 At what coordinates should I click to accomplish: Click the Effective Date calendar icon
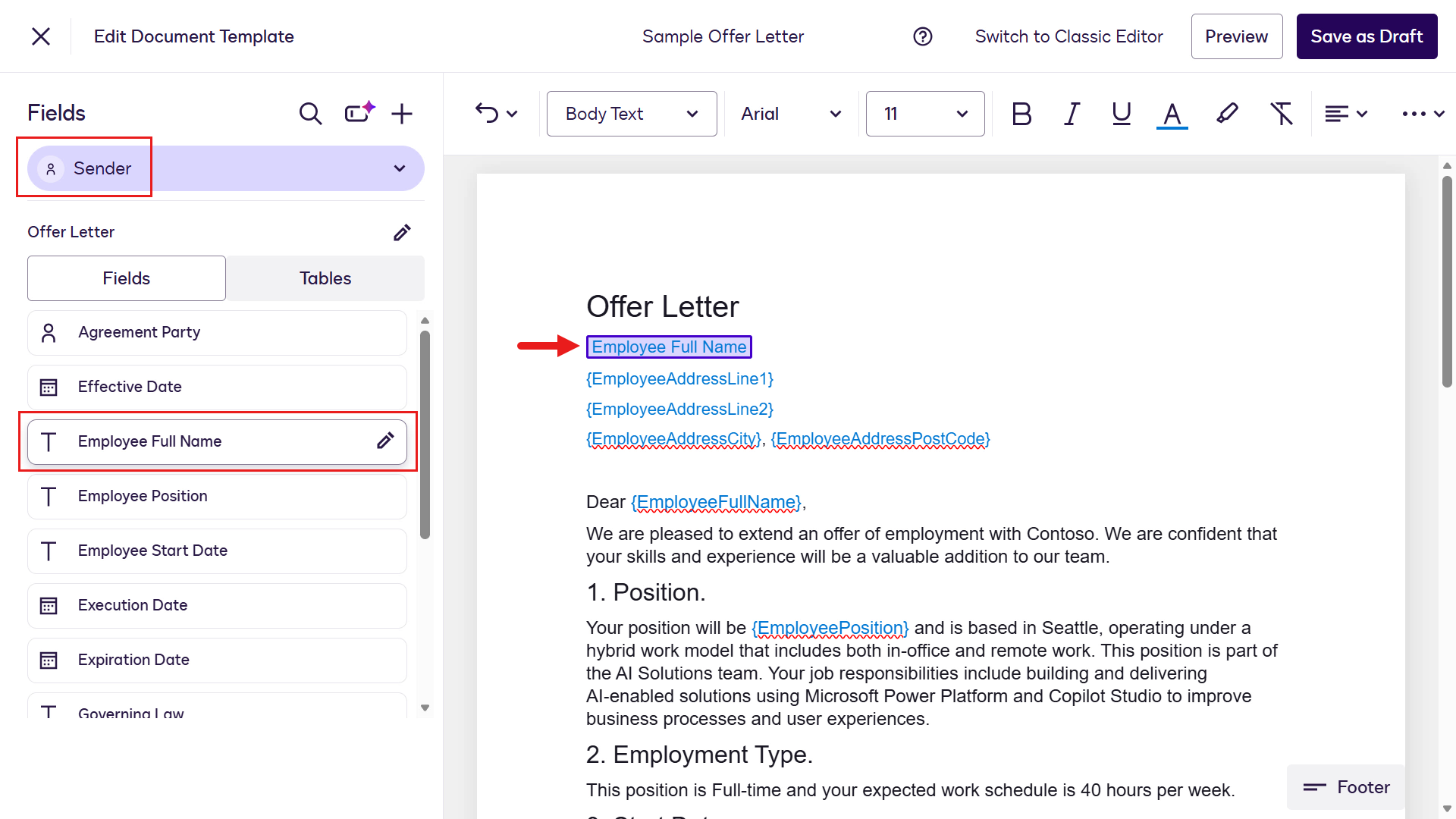pyautogui.click(x=49, y=387)
